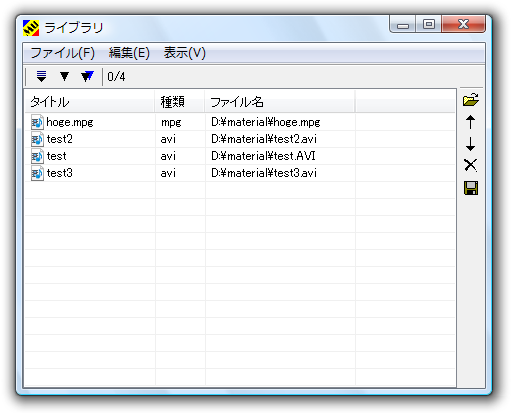The image size is (511, 413).
Task: Click the library app icon in title bar
Action: [x=31, y=28]
